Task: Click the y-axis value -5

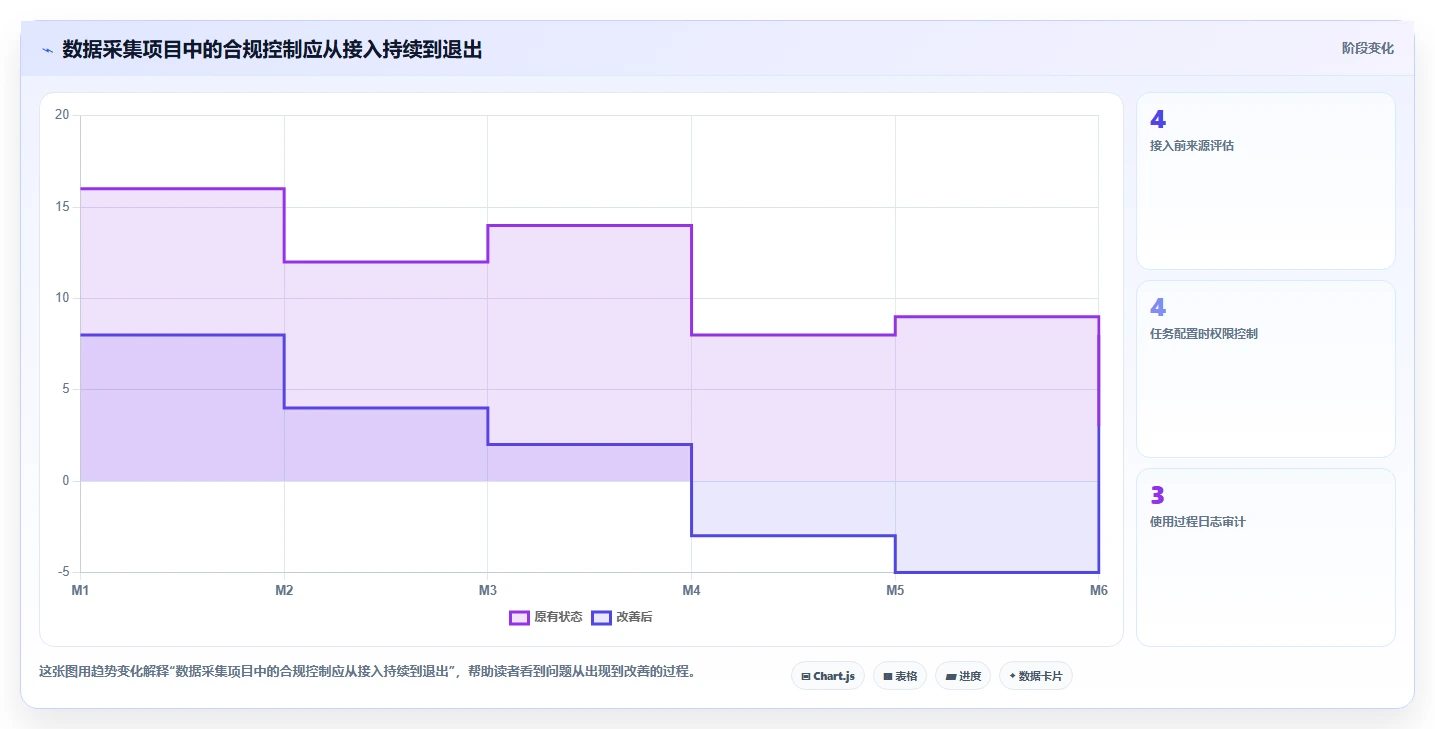Action: click(64, 572)
